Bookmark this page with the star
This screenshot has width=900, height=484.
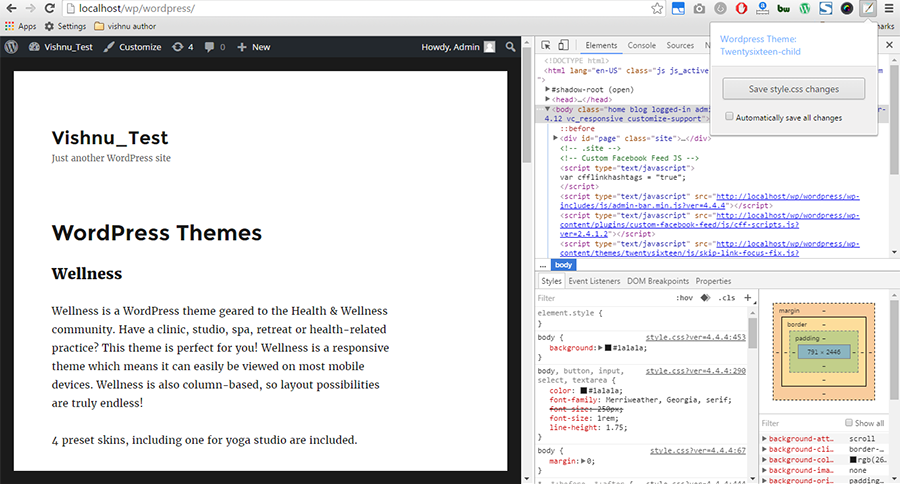pyautogui.click(x=657, y=9)
